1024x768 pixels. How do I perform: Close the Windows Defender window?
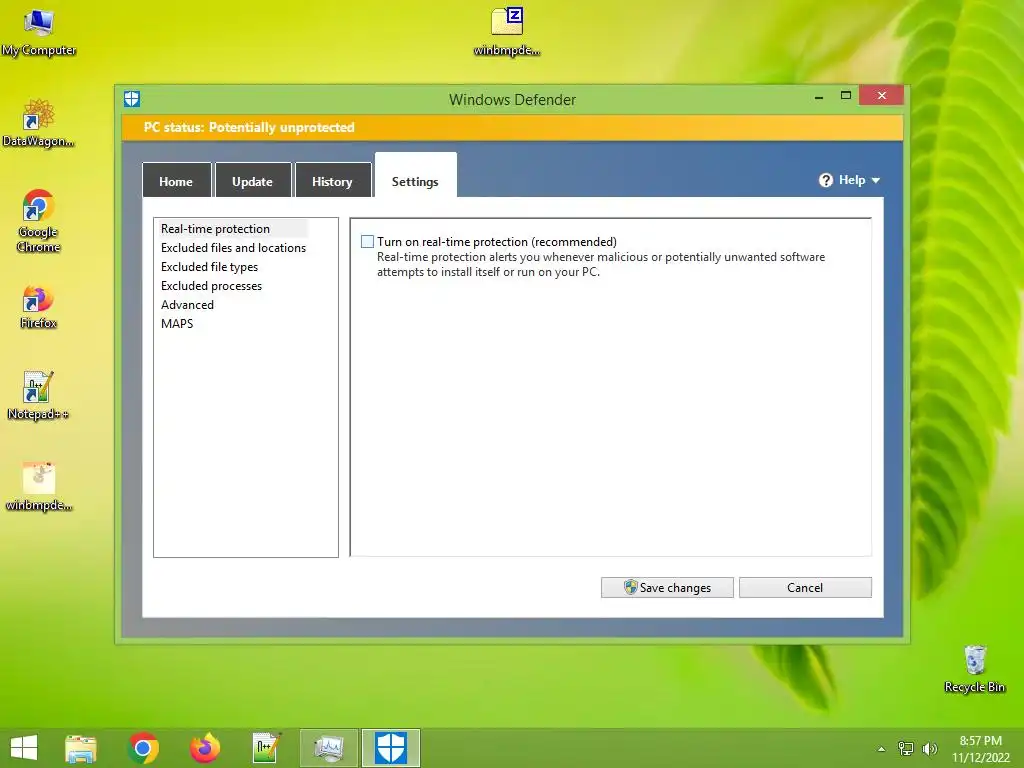882,95
